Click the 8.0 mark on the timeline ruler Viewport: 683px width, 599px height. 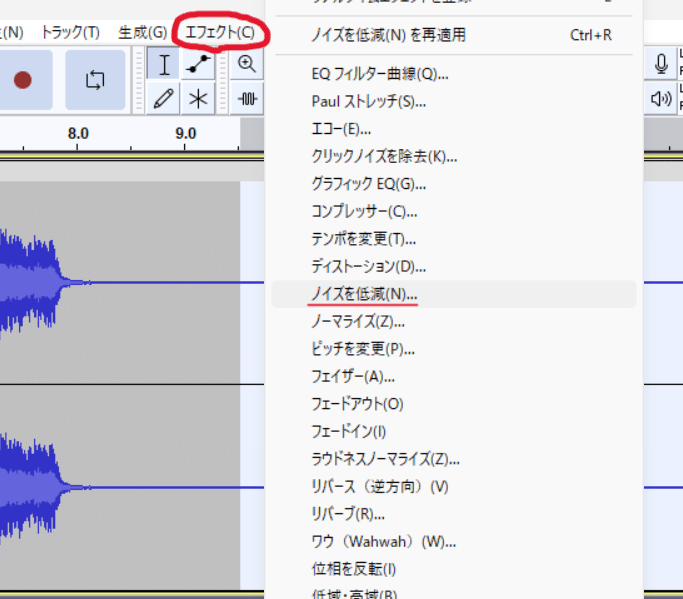78,133
